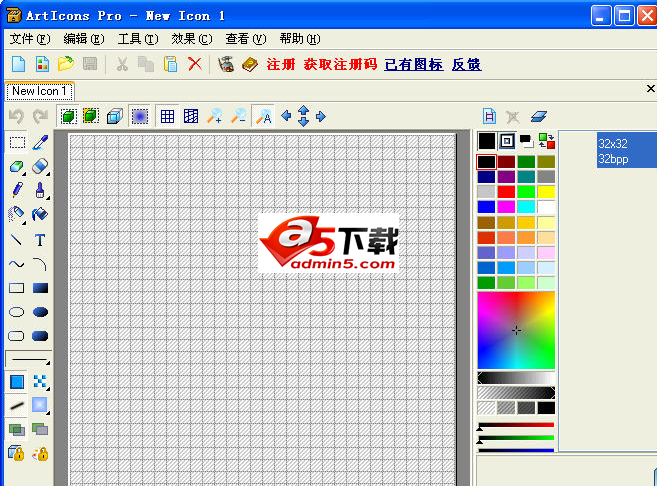The height and width of the screenshot is (486, 657).
Task: Pick the yellow palette swatch
Action: coord(546,191)
